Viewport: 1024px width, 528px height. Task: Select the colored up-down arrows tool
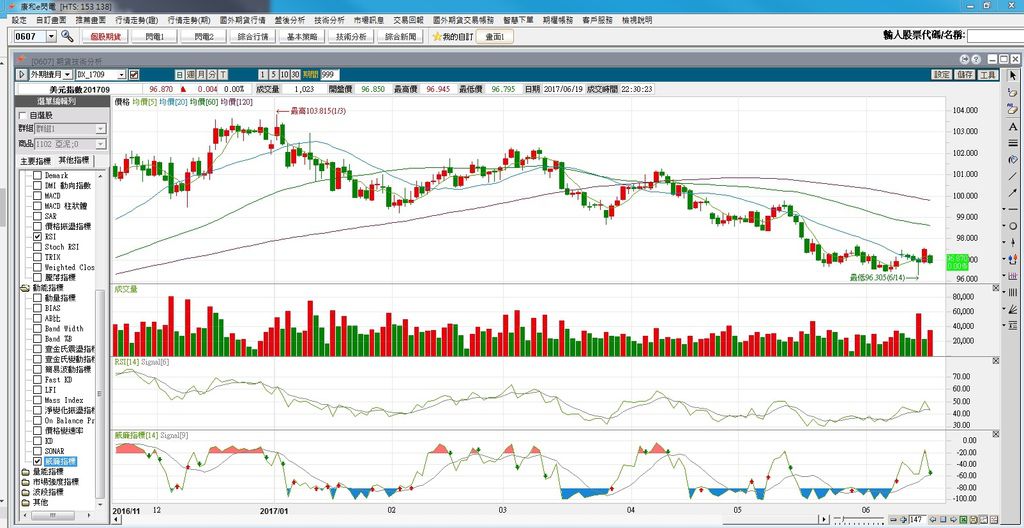click(x=1013, y=259)
